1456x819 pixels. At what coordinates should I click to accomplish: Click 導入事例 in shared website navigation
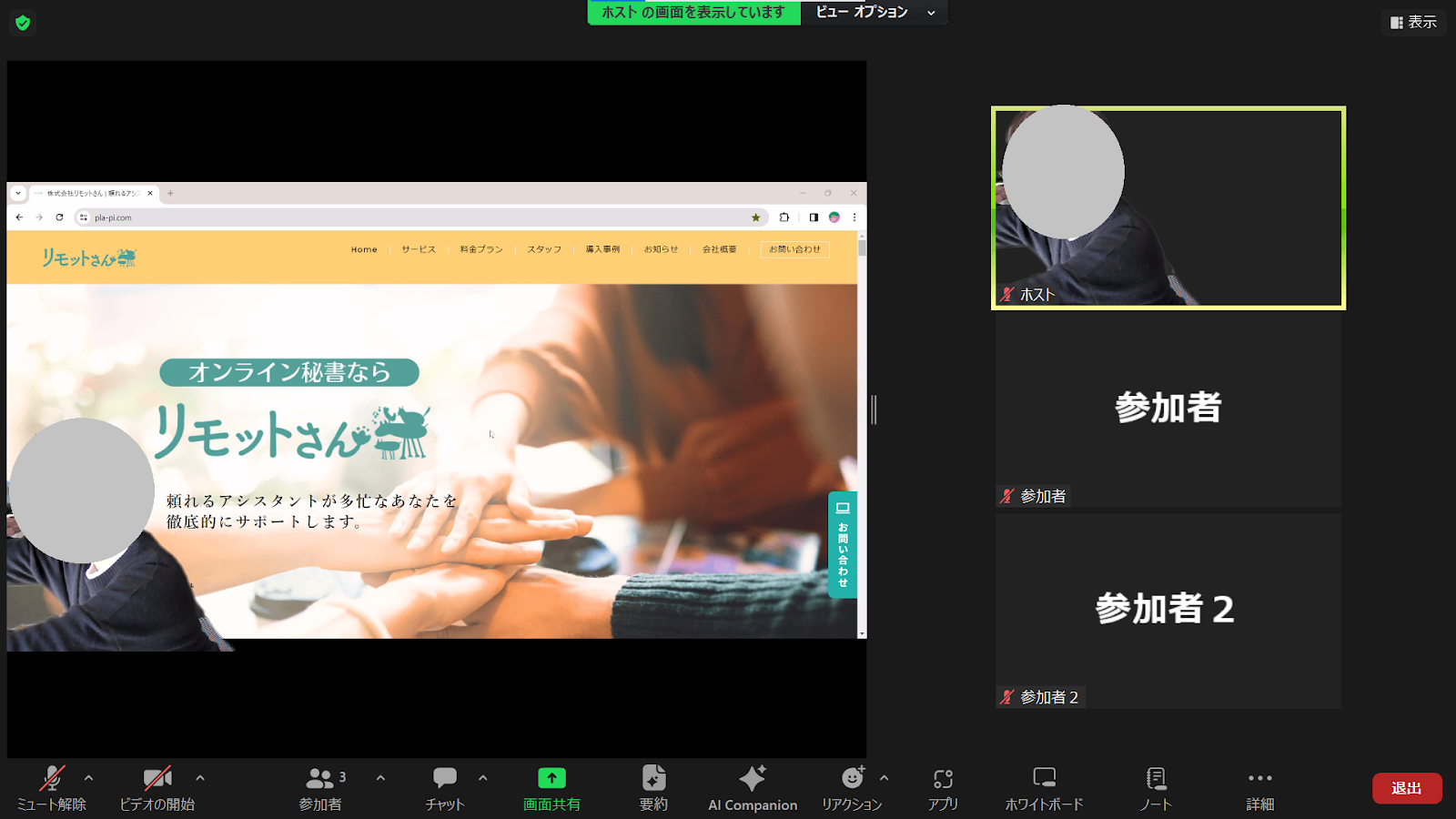pos(602,249)
